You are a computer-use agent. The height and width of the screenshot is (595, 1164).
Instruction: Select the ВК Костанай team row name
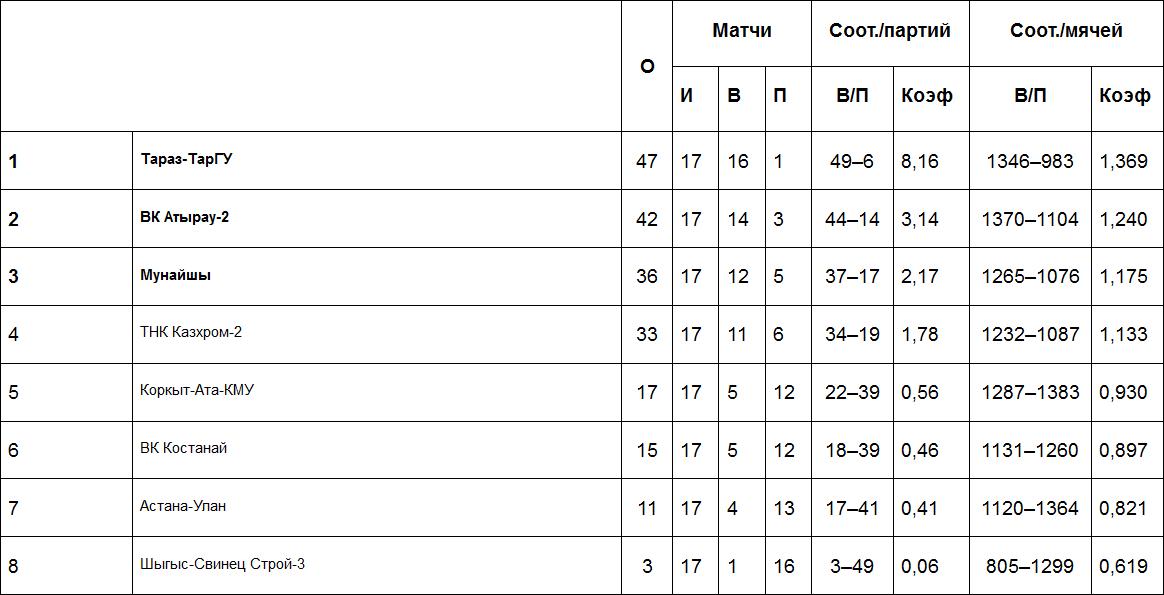[183, 448]
